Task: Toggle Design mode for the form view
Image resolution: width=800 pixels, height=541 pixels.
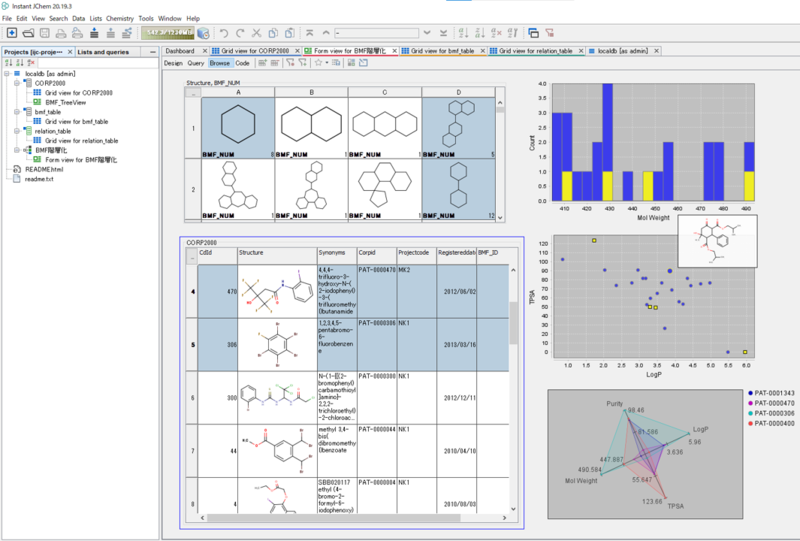Action: click(174, 62)
